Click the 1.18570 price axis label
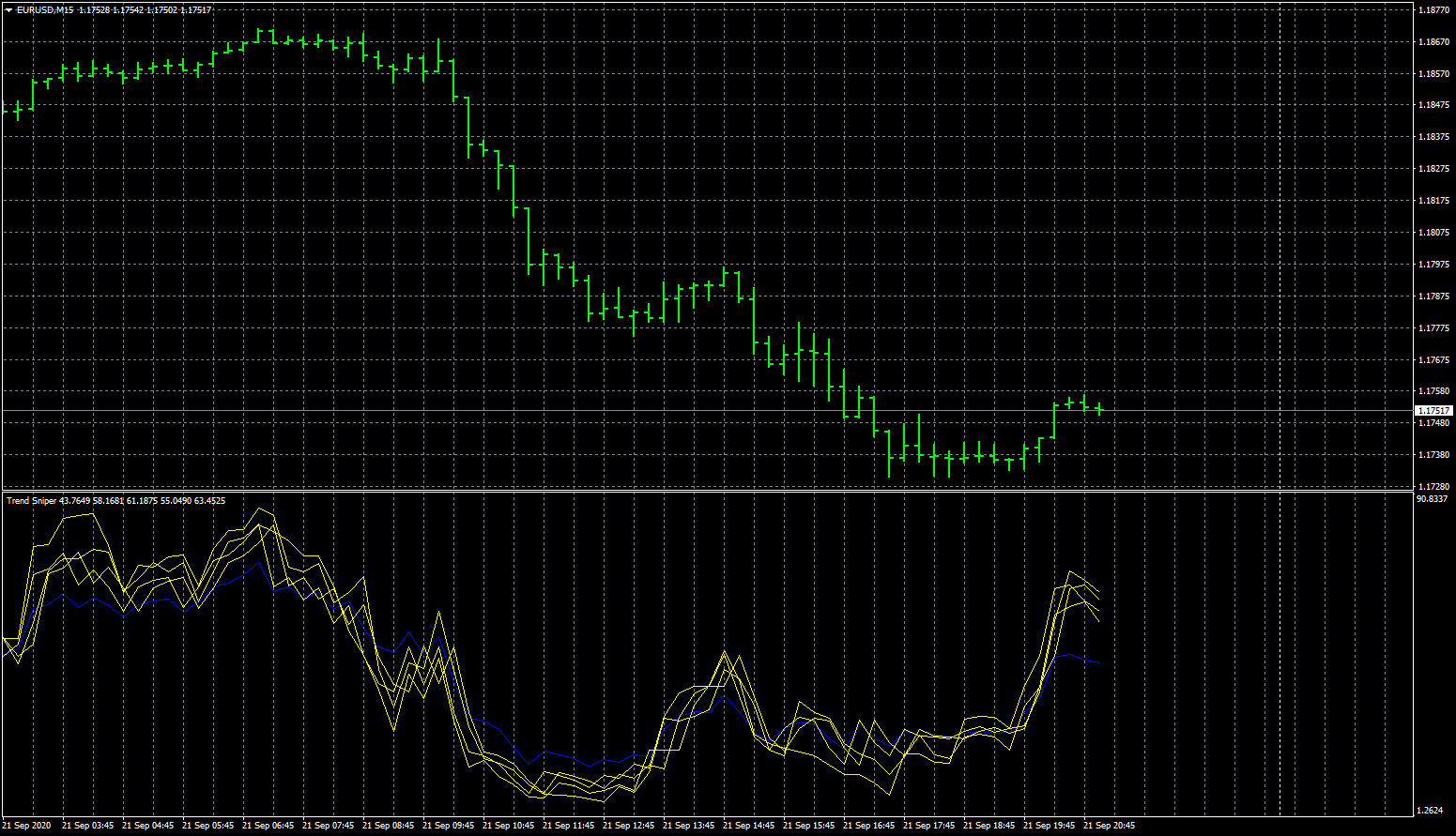 [x=1433, y=74]
